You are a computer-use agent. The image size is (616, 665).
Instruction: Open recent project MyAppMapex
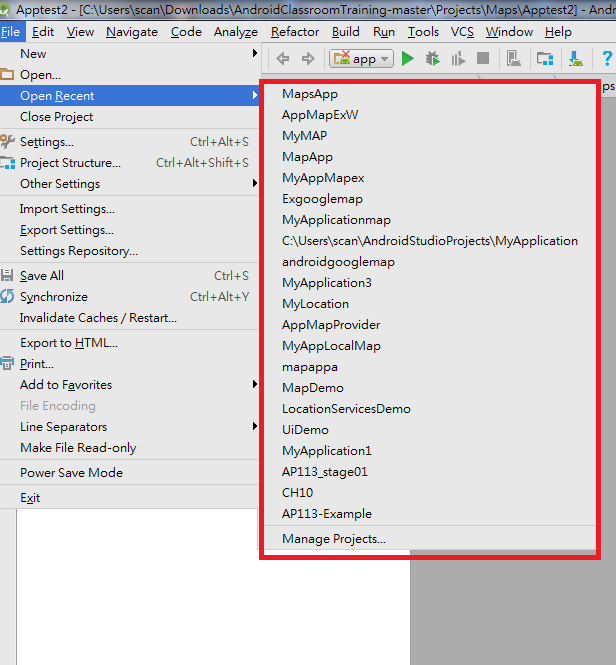(x=430, y=178)
